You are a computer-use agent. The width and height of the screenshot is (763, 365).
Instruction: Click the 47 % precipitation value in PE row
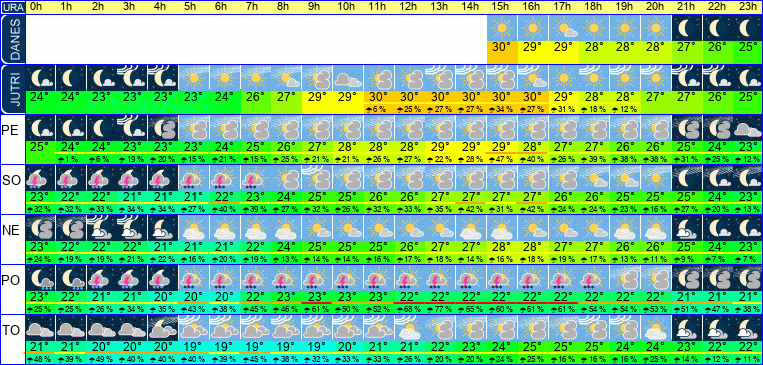[x=502, y=159]
